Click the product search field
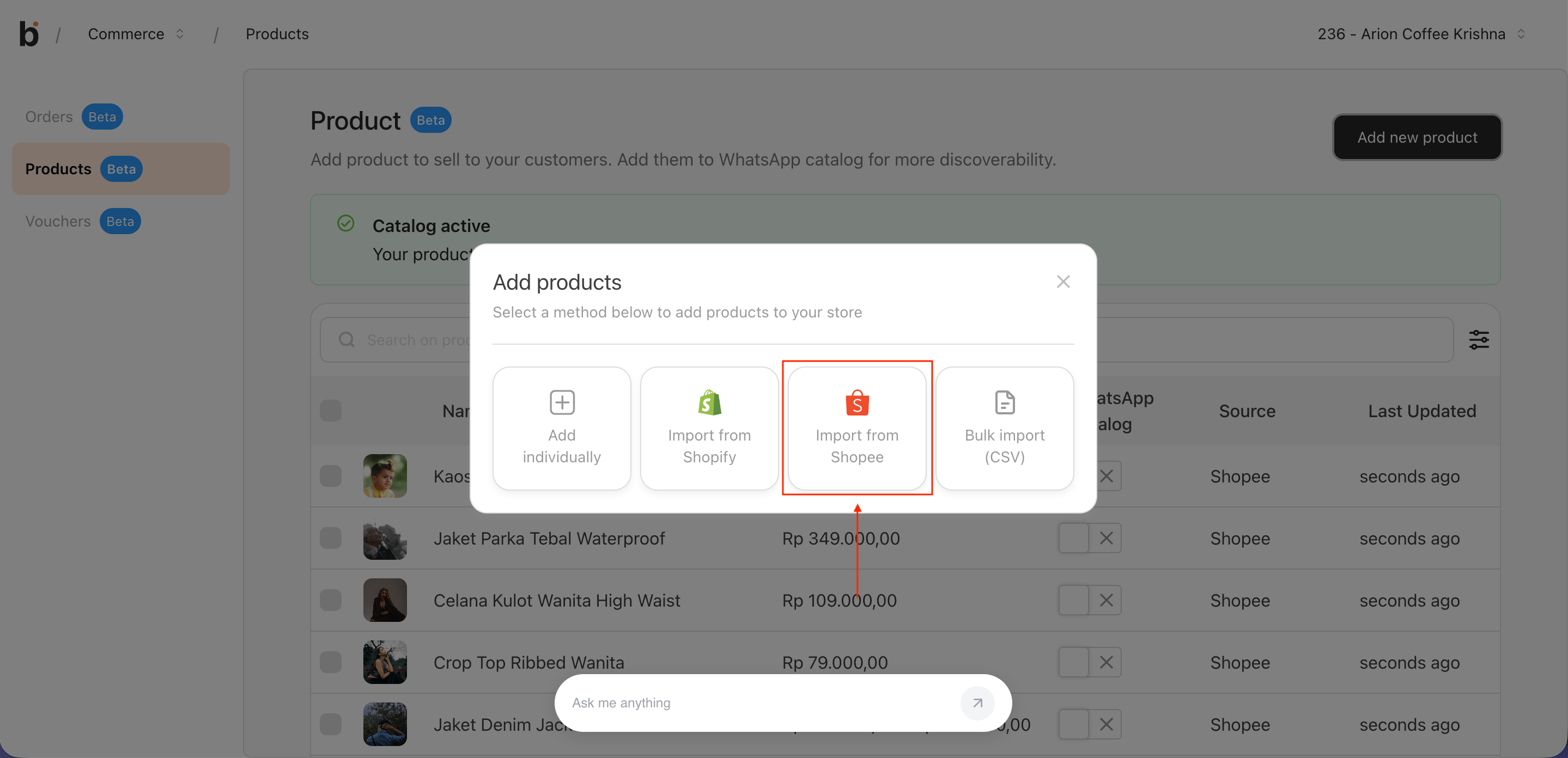 pos(886,340)
